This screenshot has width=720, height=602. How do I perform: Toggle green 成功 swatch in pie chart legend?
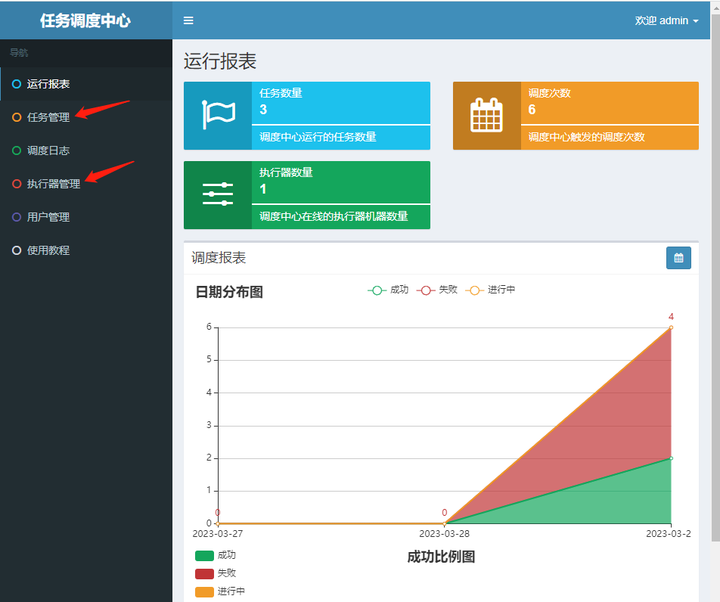click(x=204, y=556)
